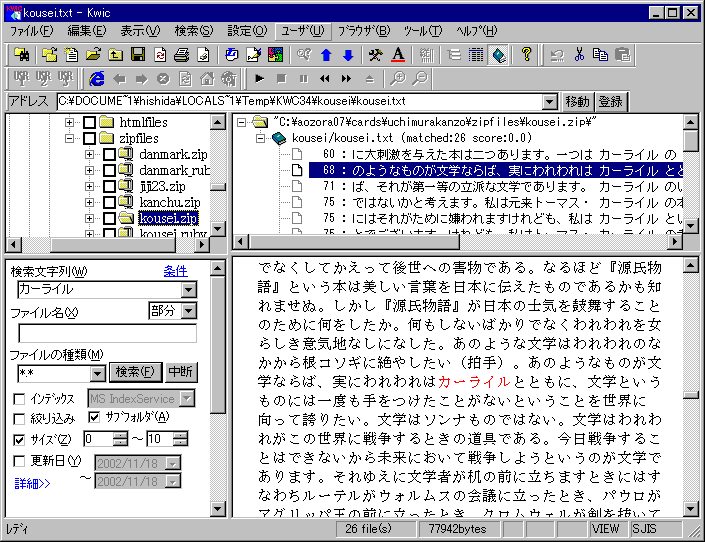Click the folder tree horizontal scrollbar thumb
This screenshot has width=705, height=542.
coord(113,245)
